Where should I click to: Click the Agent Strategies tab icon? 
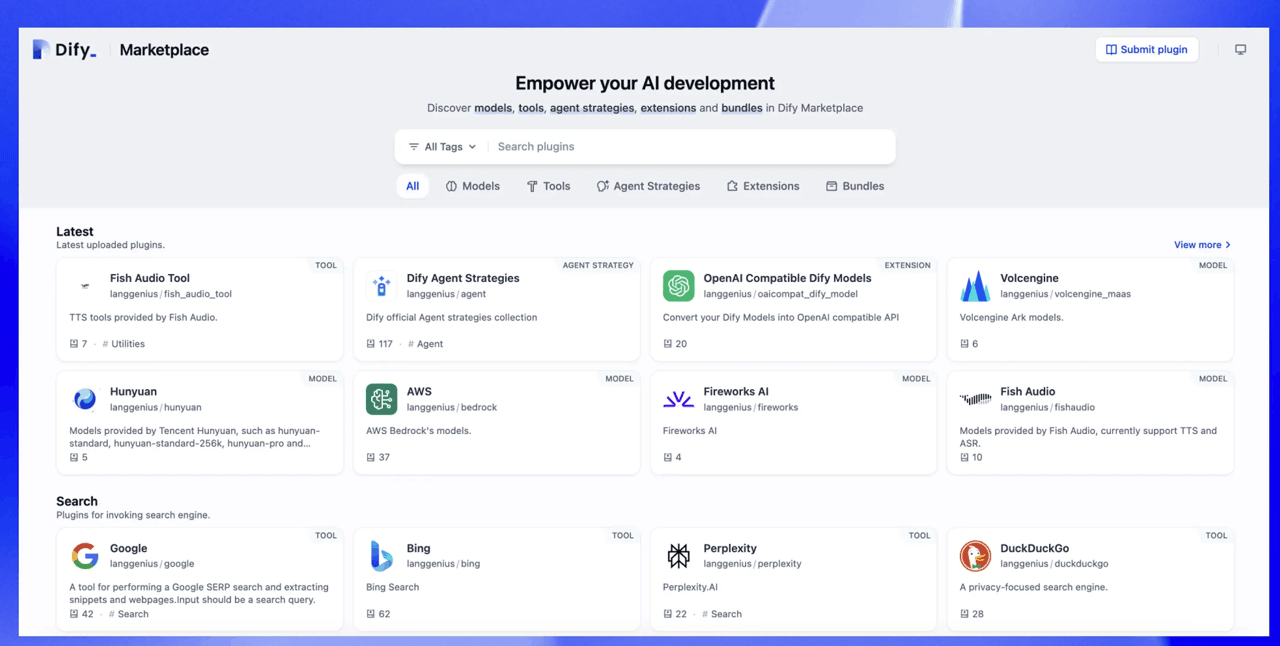(603, 186)
